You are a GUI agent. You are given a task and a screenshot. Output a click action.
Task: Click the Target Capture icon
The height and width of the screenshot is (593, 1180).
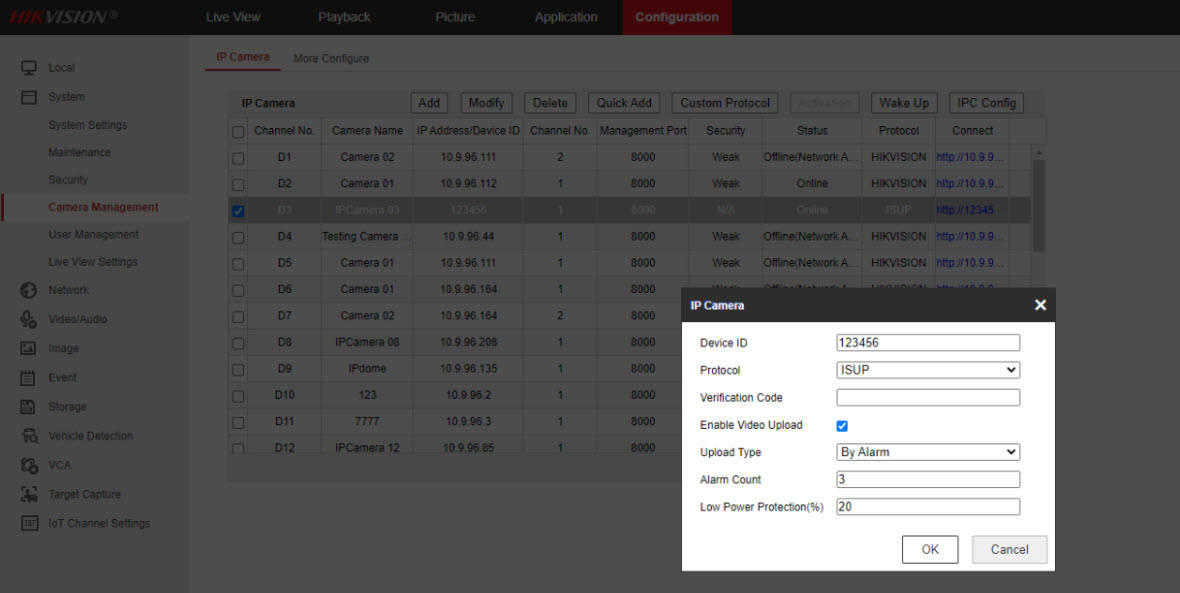click(x=29, y=494)
